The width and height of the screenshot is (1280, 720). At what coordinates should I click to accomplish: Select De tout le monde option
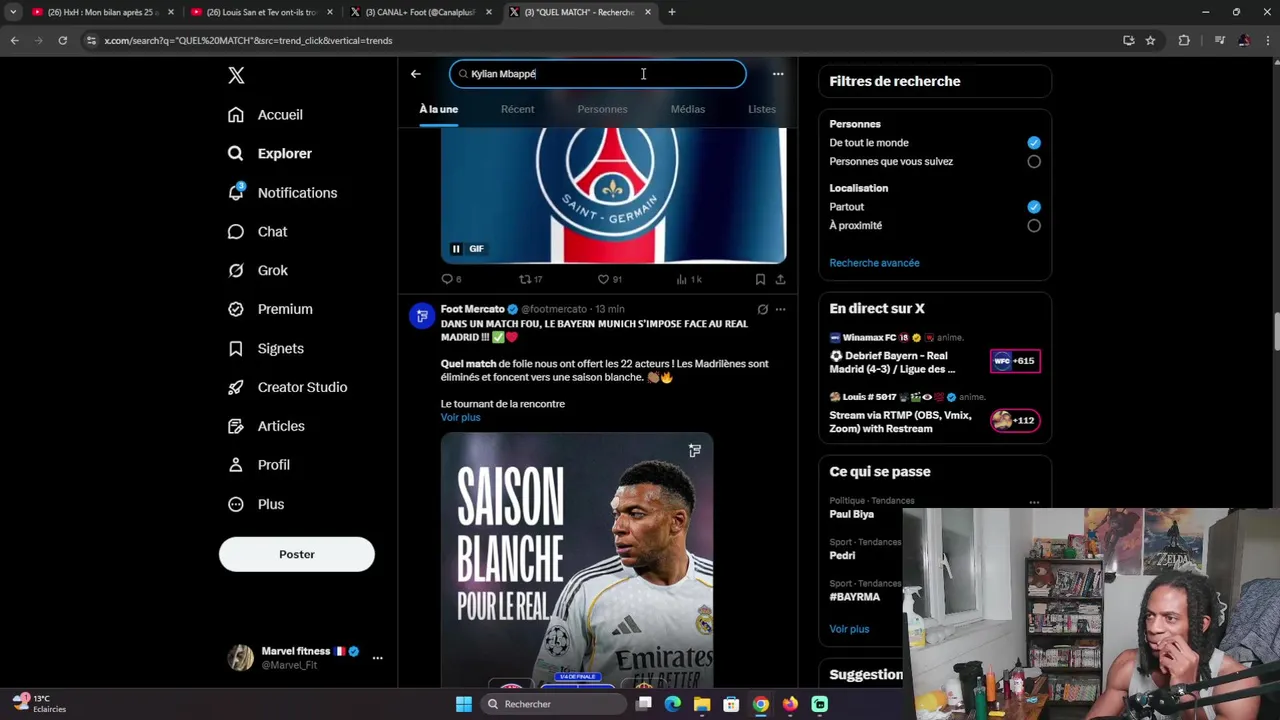[1034, 143]
